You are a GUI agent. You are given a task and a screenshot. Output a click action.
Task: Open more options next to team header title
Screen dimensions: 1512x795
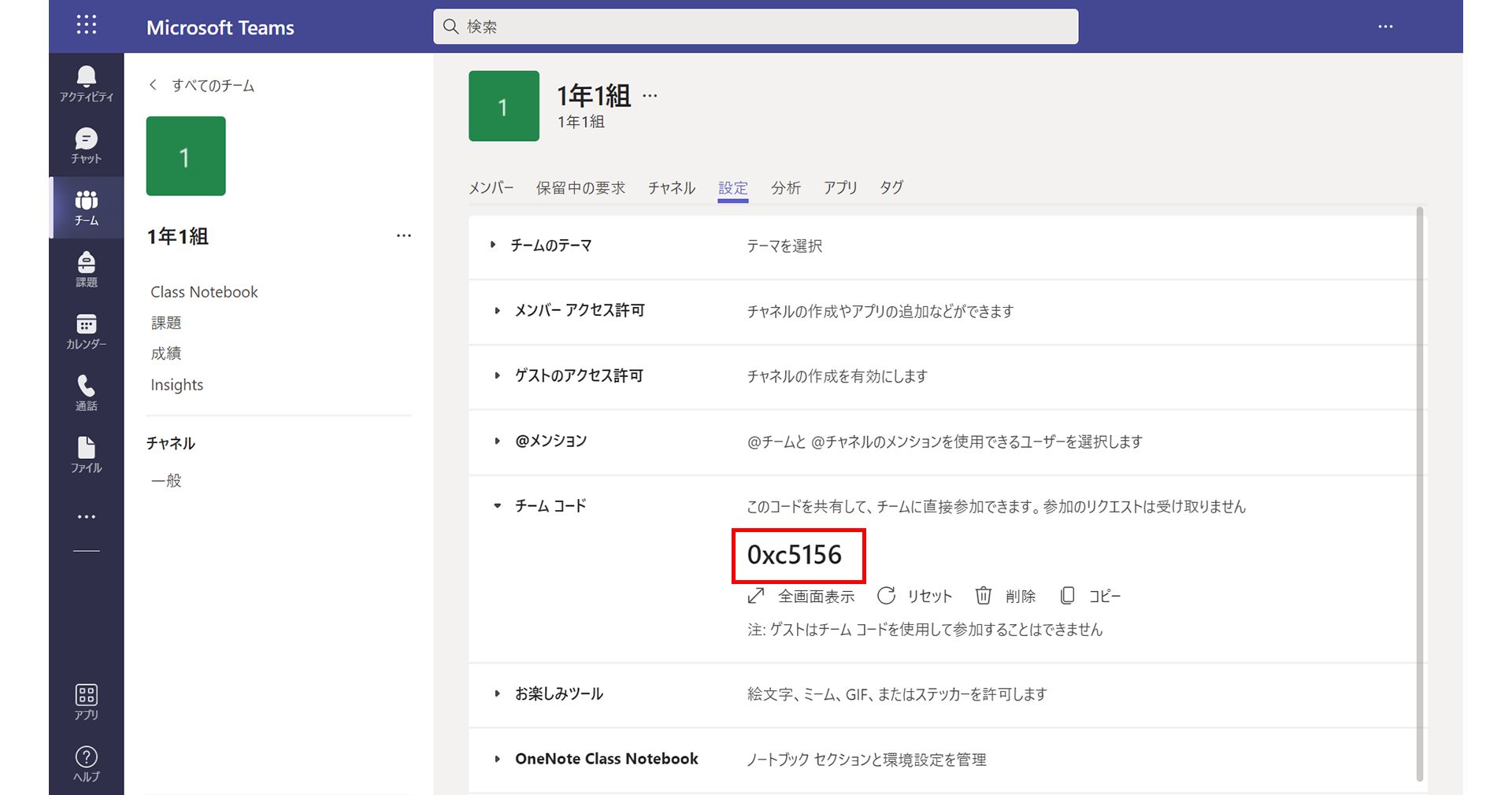tap(650, 96)
